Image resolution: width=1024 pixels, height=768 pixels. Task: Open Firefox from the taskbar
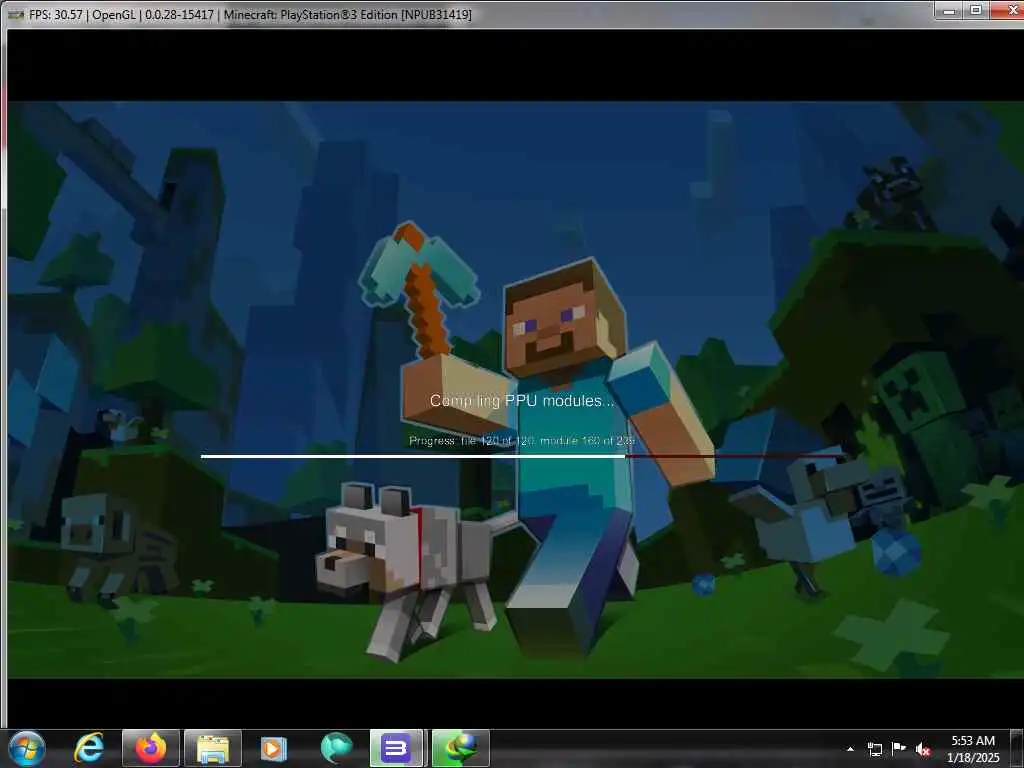(x=151, y=748)
